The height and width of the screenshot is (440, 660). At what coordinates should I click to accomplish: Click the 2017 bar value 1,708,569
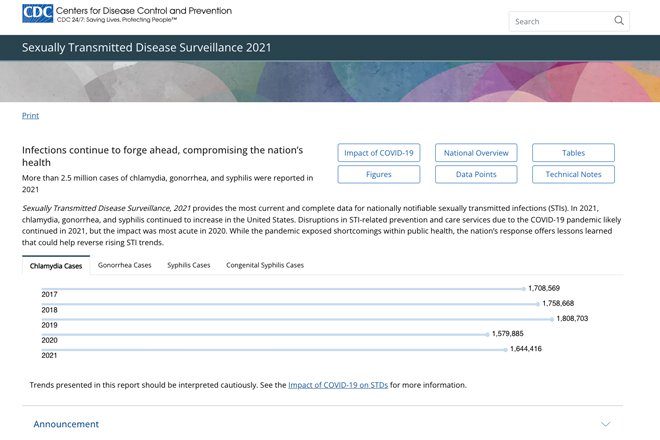point(544,288)
